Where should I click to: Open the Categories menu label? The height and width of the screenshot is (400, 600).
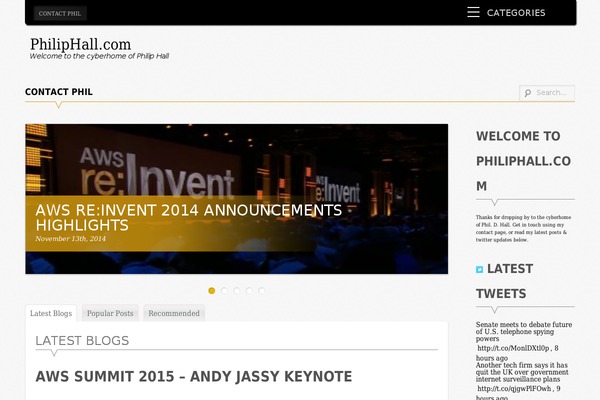coord(516,13)
